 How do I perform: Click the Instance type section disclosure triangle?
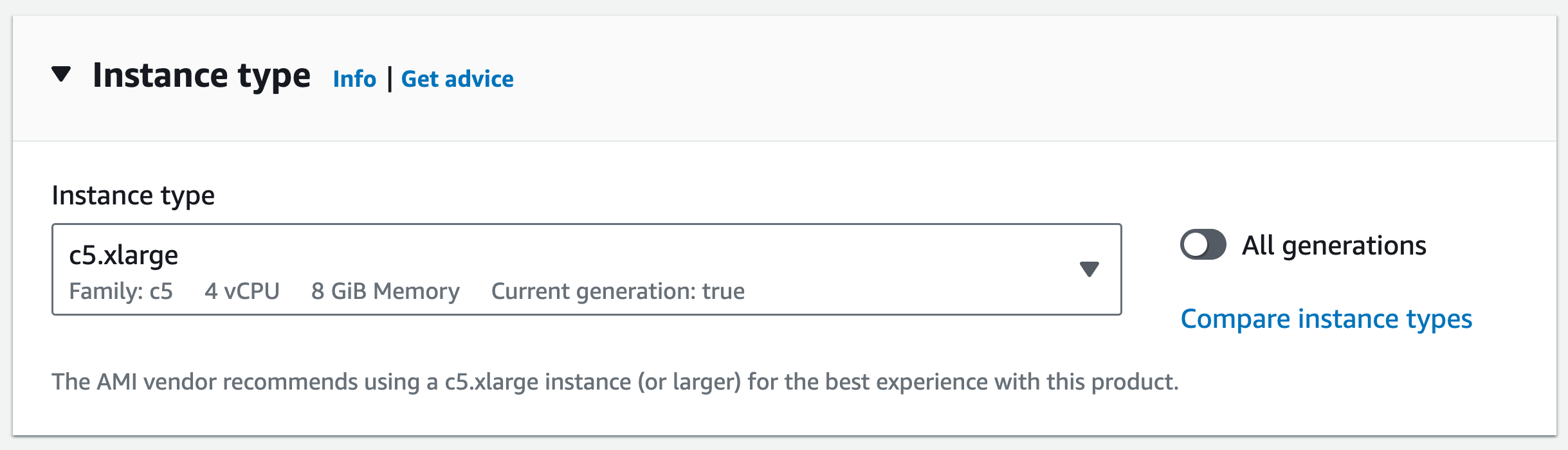point(61,73)
